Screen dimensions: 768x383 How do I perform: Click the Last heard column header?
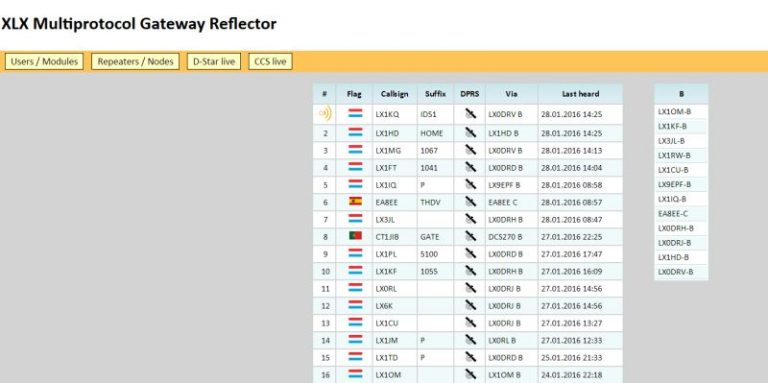[x=580, y=94]
